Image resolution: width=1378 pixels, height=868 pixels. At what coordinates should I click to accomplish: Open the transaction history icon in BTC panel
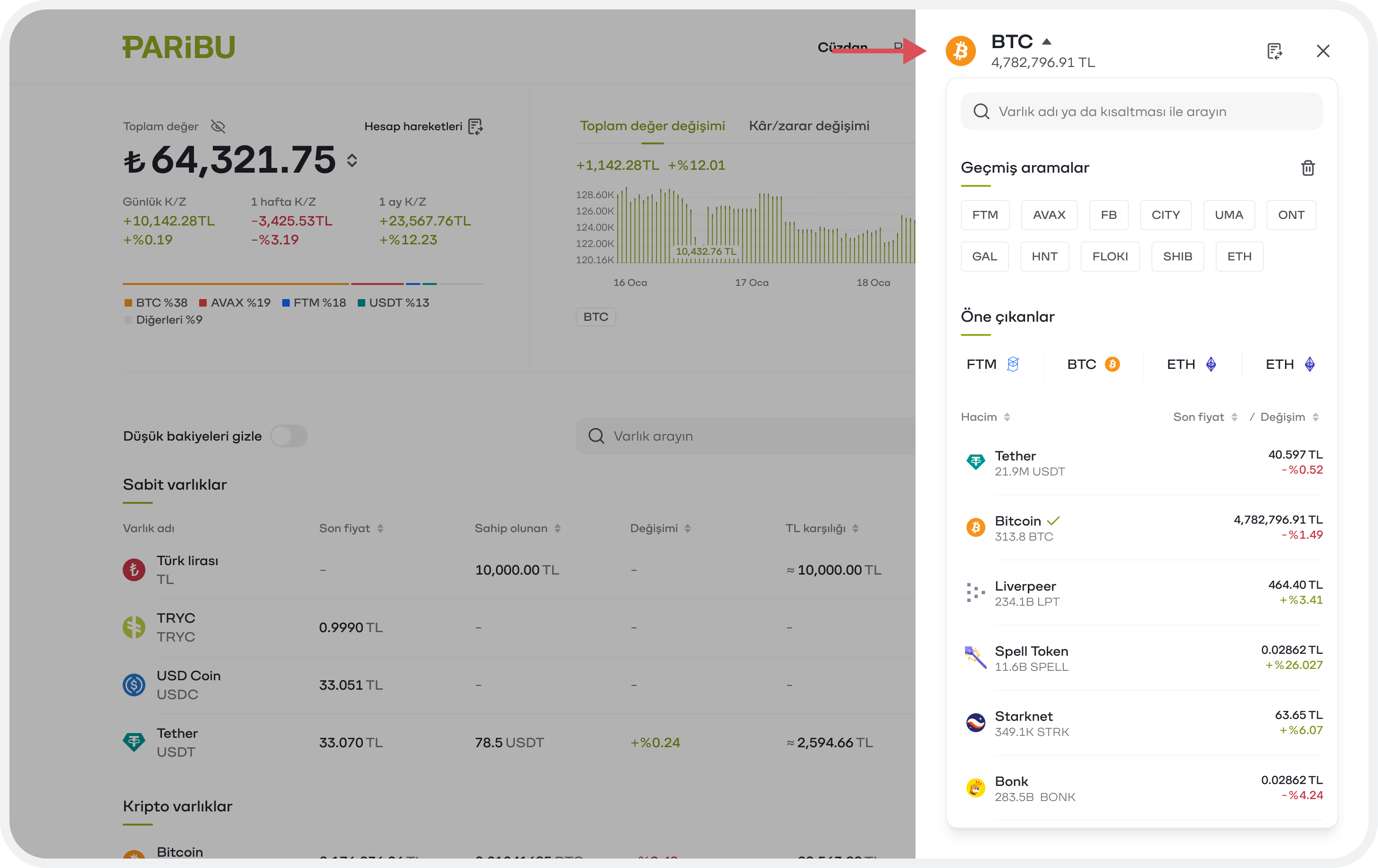tap(1275, 51)
